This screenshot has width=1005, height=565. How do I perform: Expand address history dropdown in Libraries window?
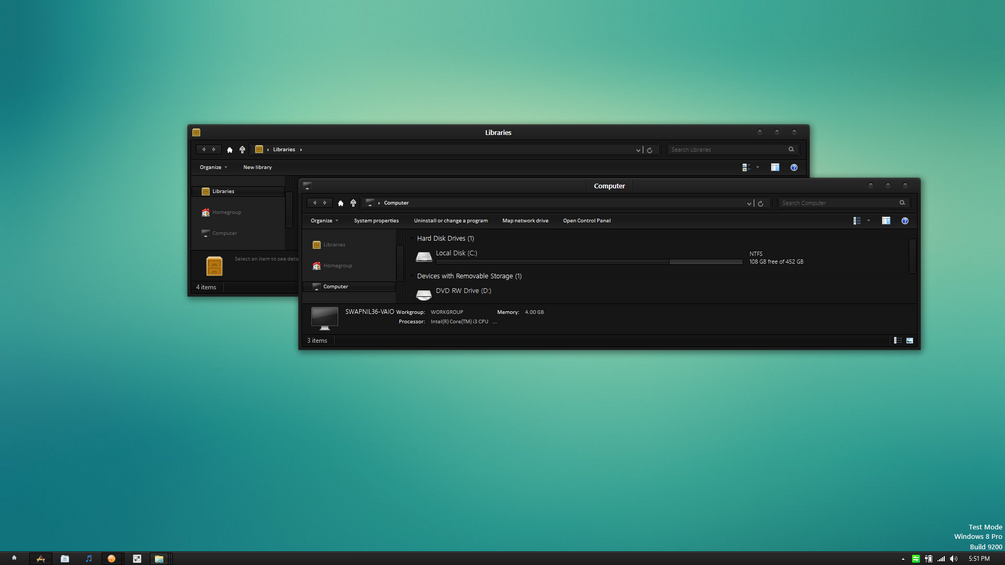638,151
